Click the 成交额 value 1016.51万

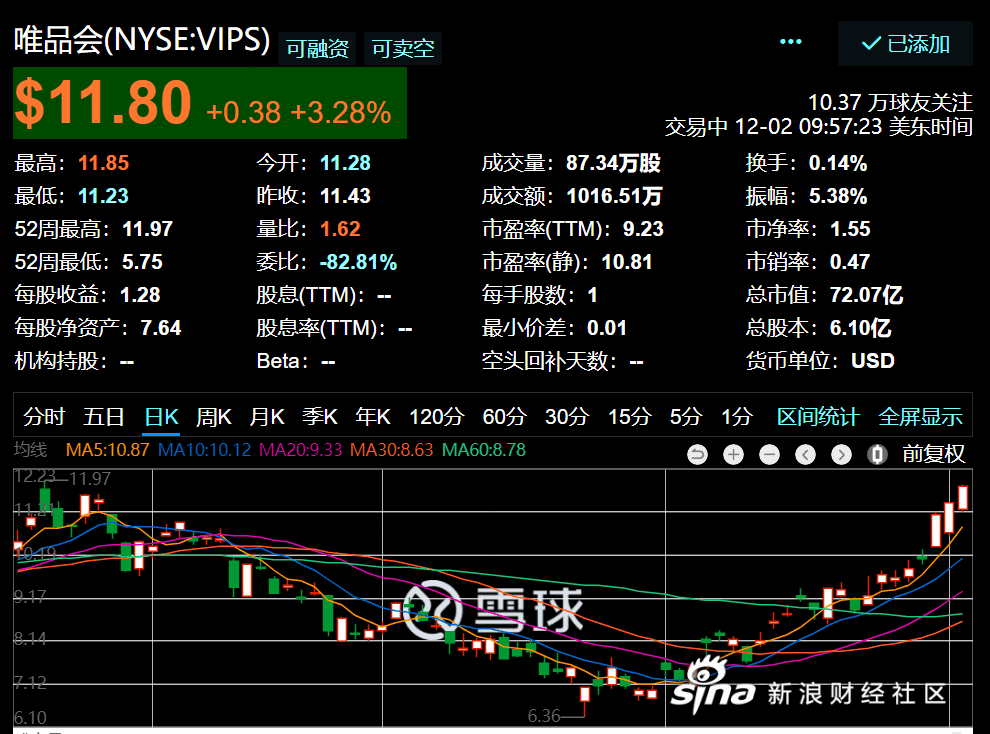[614, 196]
